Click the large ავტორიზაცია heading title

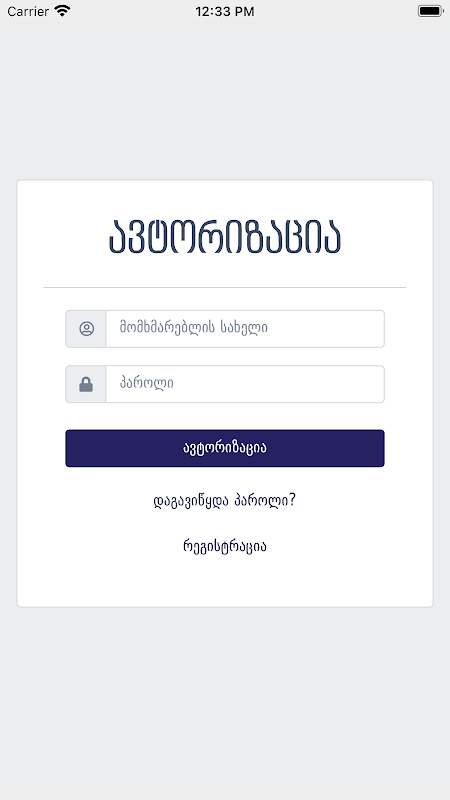pyautogui.click(x=224, y=238)
